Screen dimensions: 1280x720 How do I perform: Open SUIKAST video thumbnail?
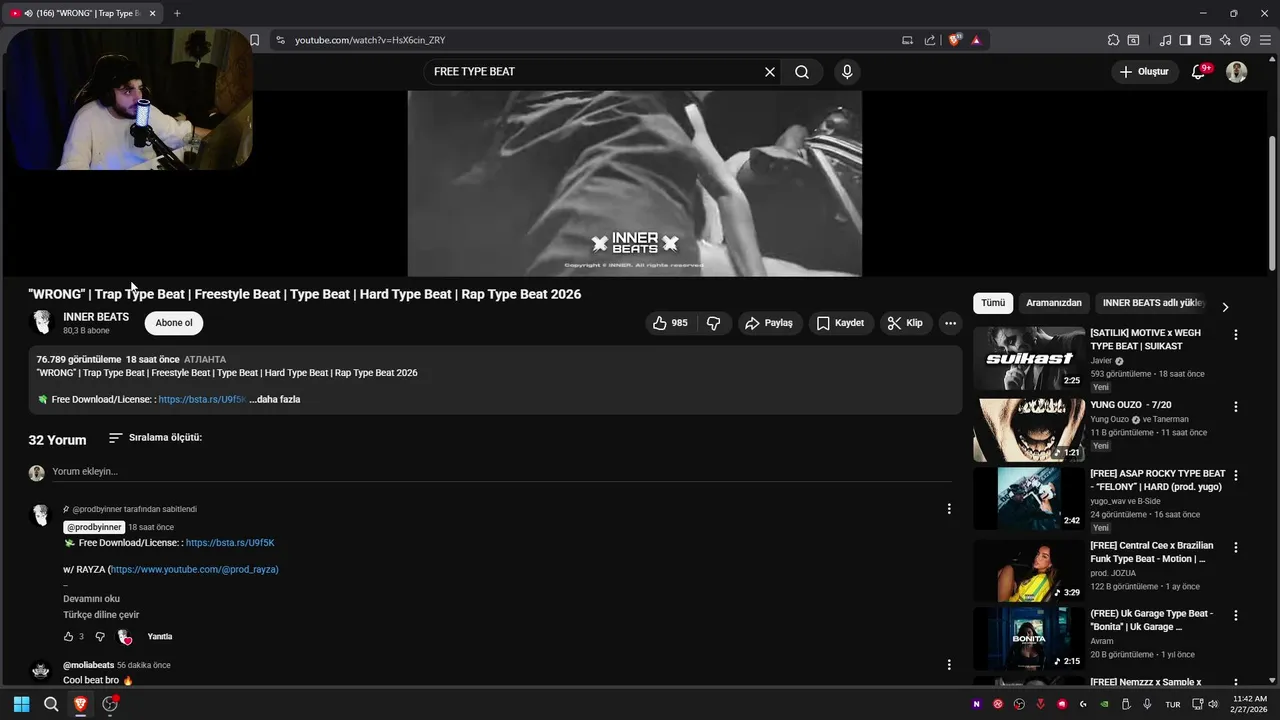point(1029,358)
